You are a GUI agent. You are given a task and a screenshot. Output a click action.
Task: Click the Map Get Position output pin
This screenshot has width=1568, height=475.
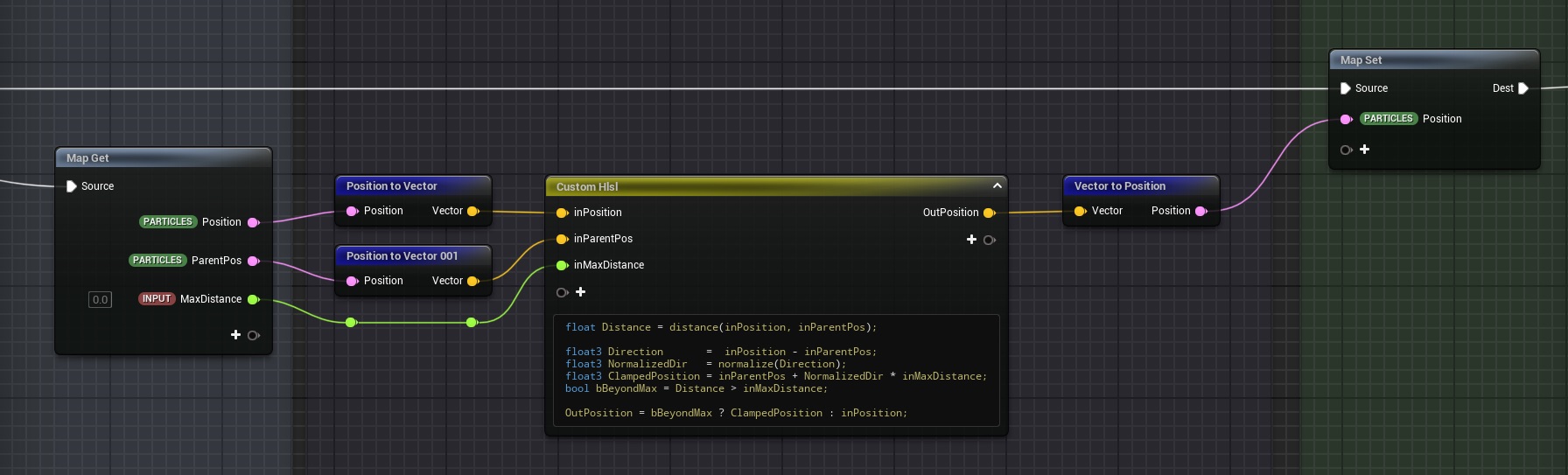point(254,222)
